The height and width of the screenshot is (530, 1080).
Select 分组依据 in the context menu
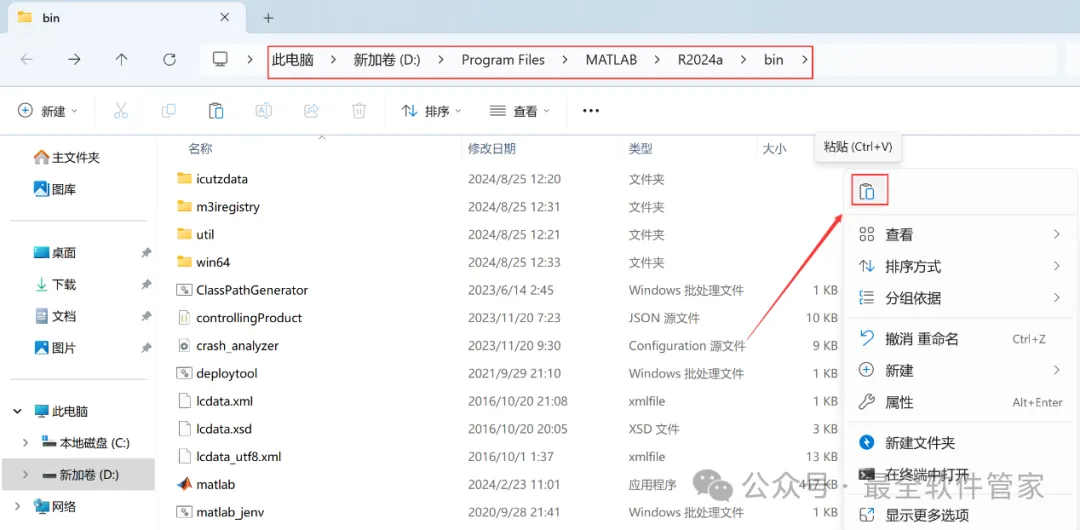point(960,298)
